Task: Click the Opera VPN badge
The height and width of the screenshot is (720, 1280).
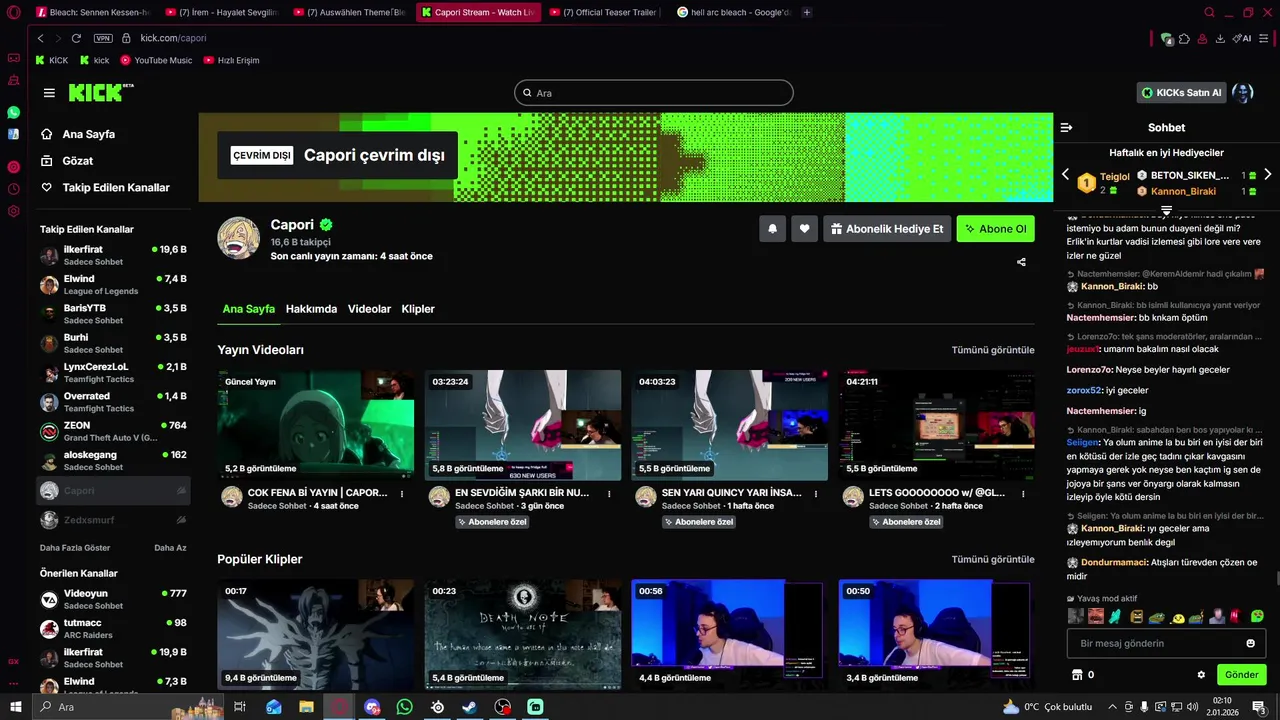Action: (x=103, y=38)
